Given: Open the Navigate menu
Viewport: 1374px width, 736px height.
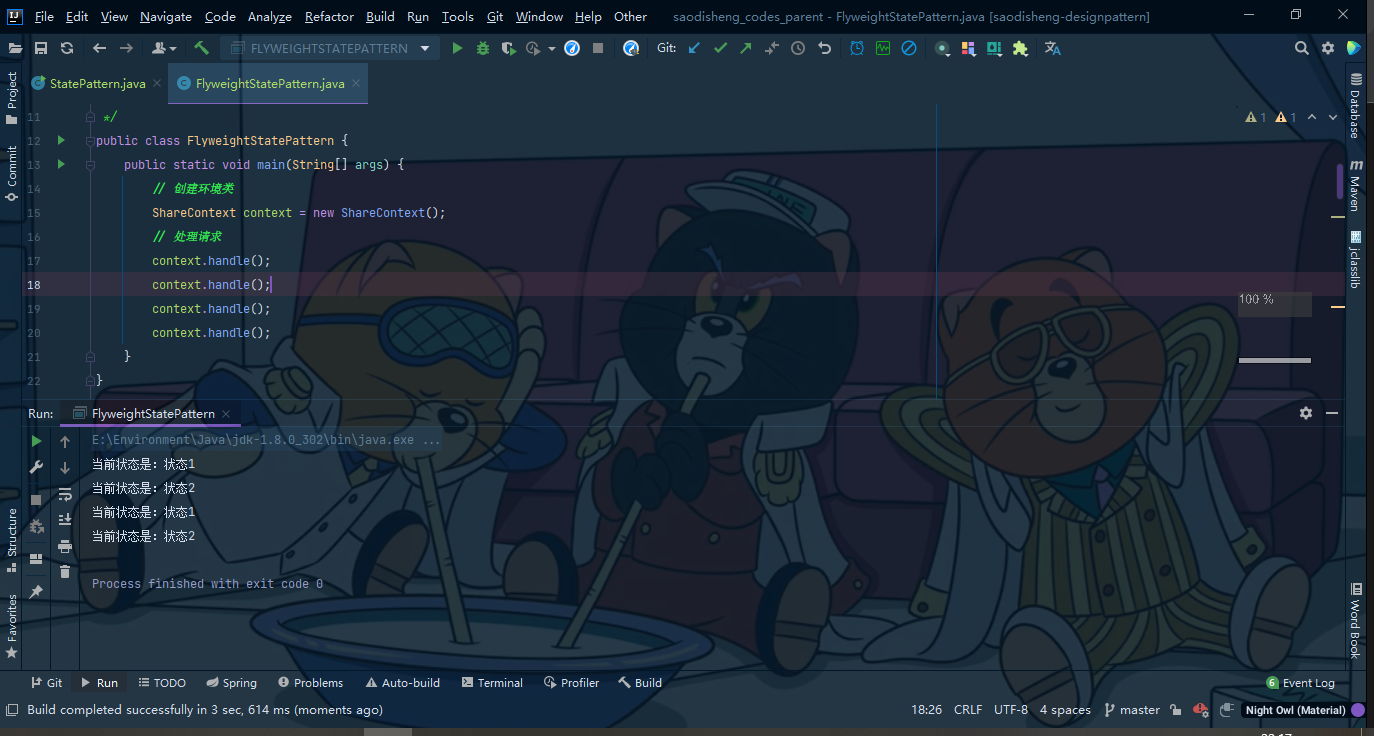Looking at the screenshot, I should 166,16.
